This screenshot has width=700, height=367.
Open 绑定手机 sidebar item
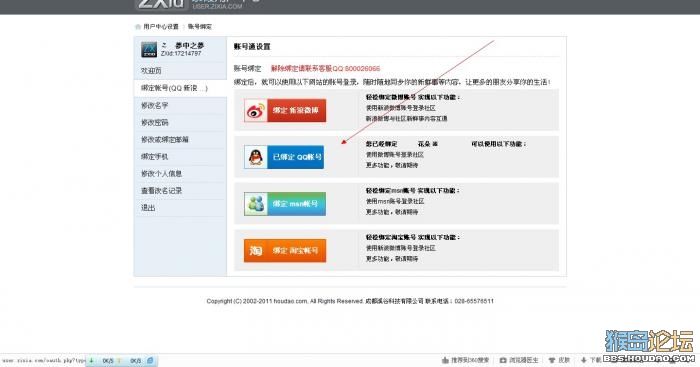[x=154, y=157]
